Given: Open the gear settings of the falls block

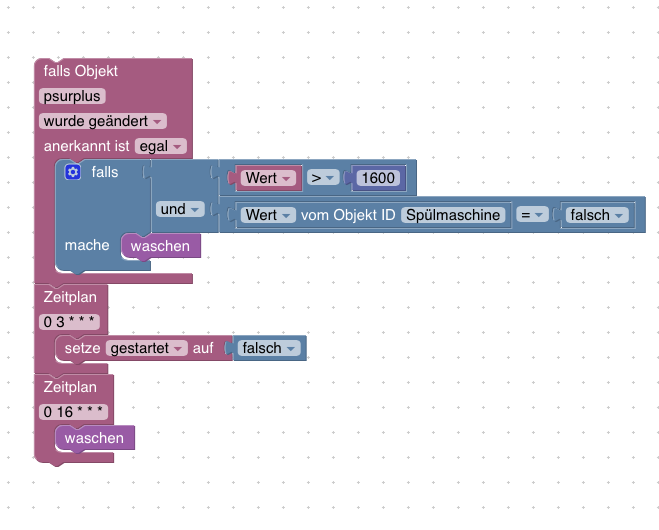Looking at the screenshot, I should [73, 172].
